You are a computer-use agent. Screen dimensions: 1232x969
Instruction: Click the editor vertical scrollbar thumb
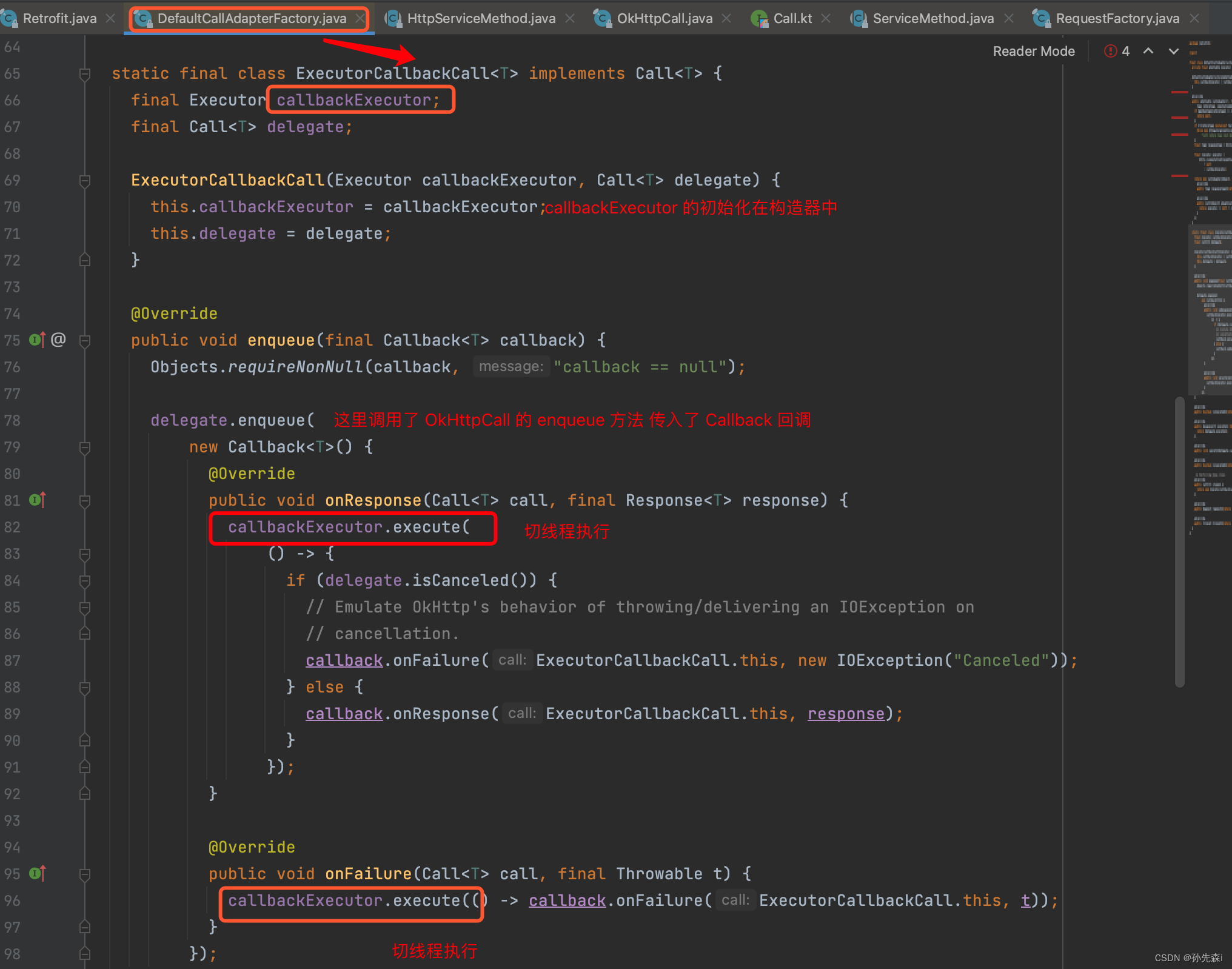pyautogui.click(x=1179, y=541)
